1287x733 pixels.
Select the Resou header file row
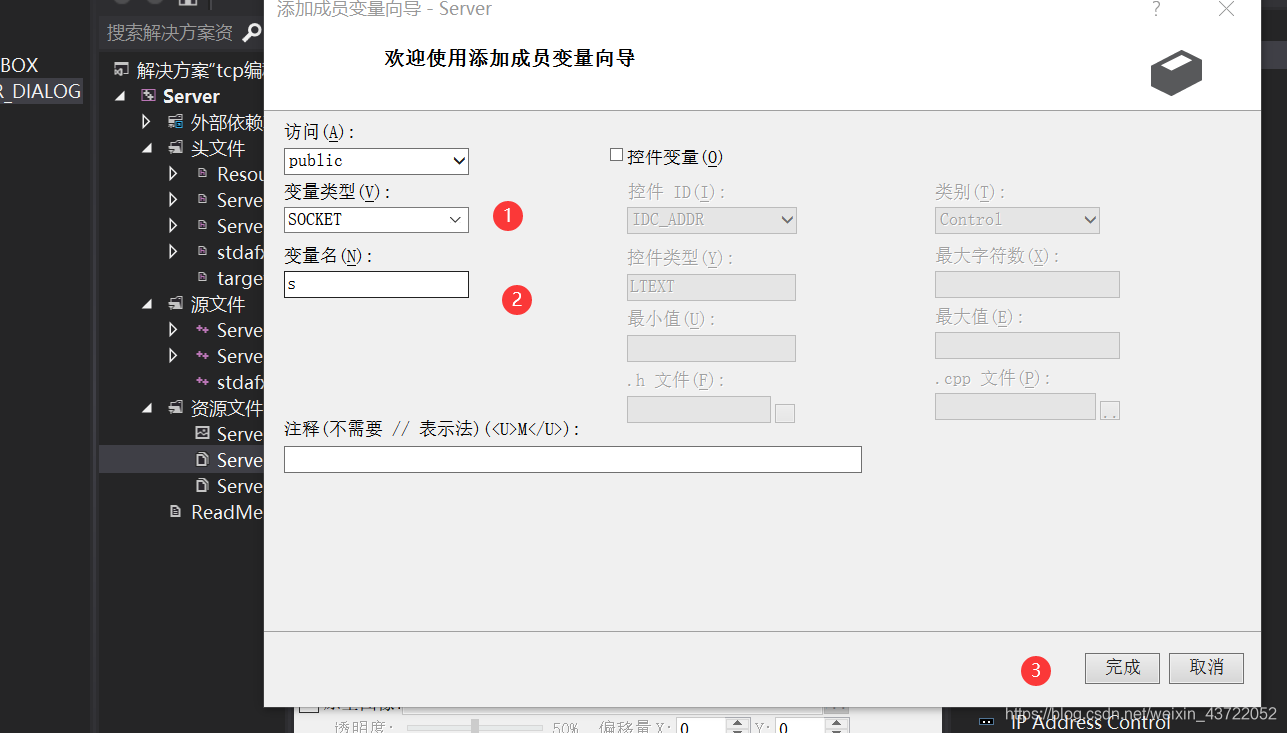tap(240, 174)
